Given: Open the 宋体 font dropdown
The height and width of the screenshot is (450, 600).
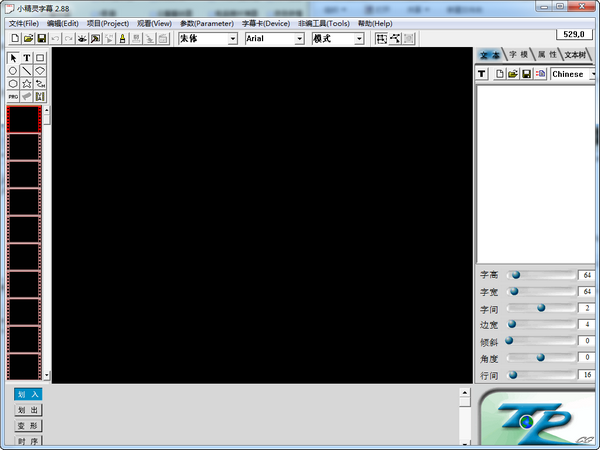Looking at the screenshot, I should pyautogui.click(x=233, y=39).
